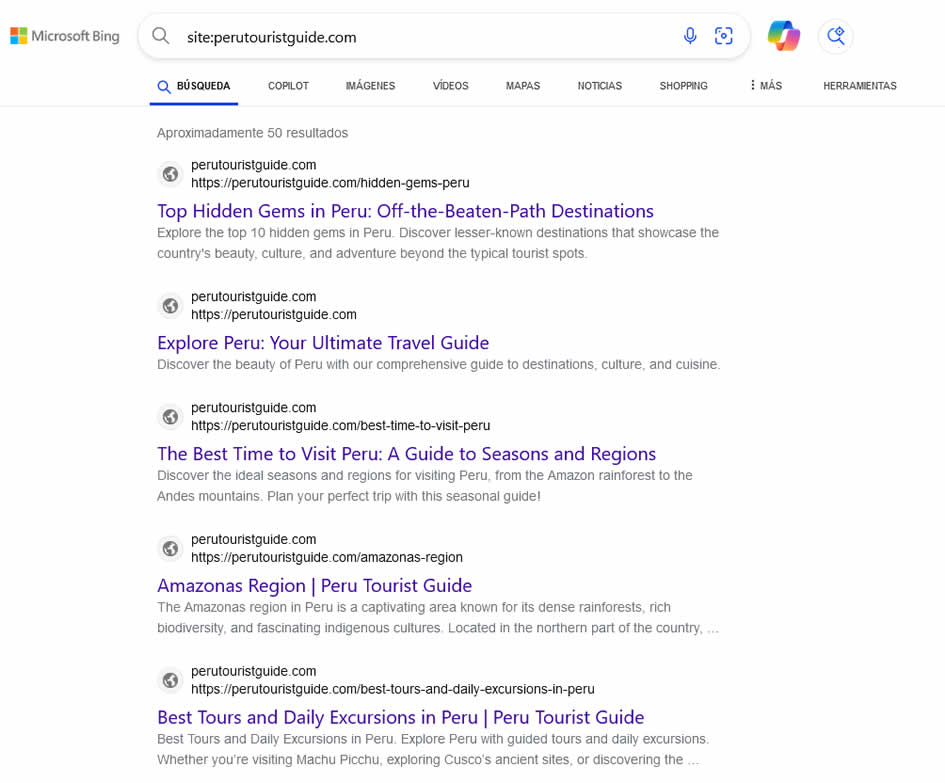Click the 'Explore the top 10 hidden gems' snippet
The width and height of the screenshot is (945, 783).
click(x=438, y=243)
